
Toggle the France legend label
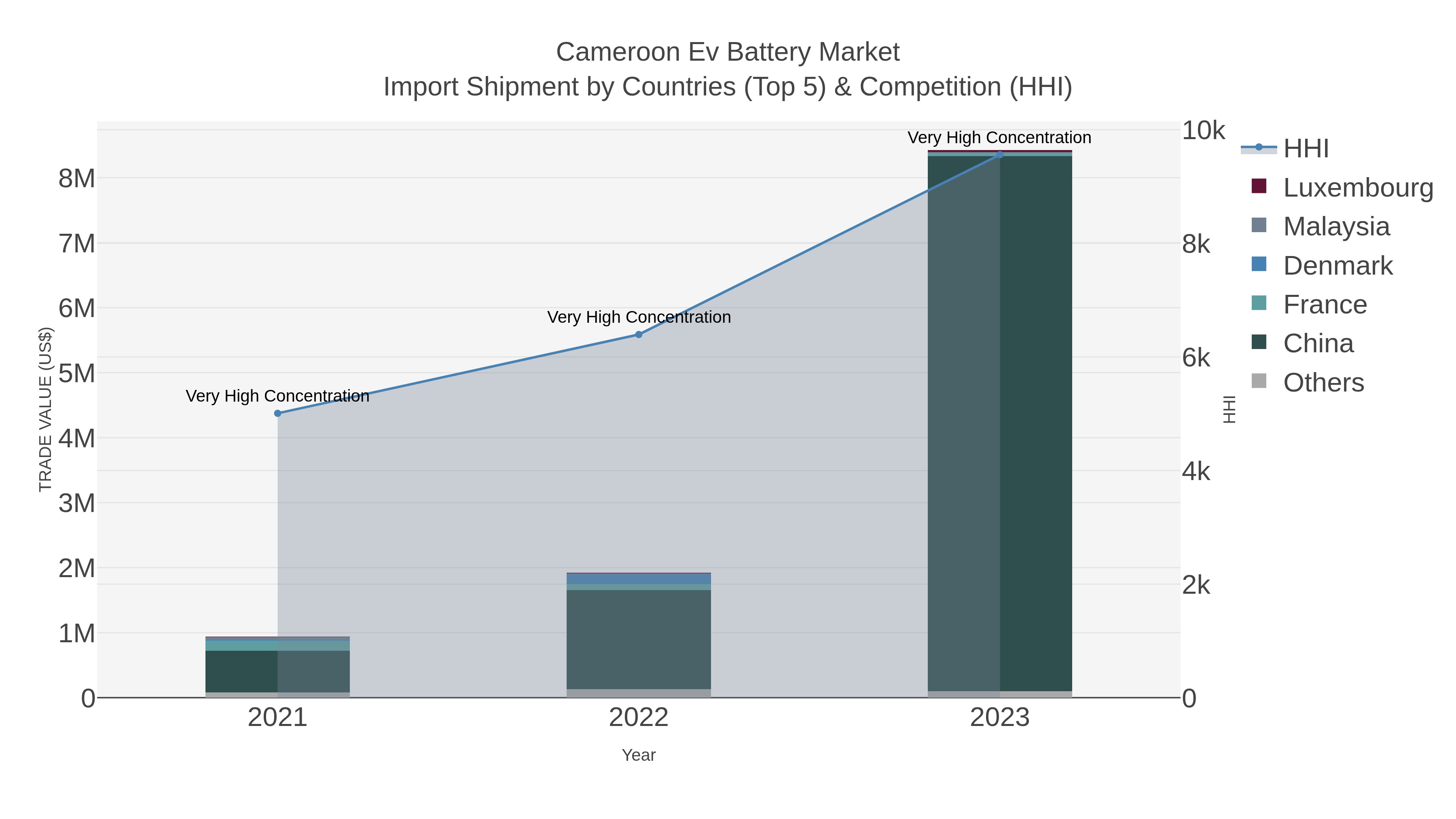(1325, 305)
